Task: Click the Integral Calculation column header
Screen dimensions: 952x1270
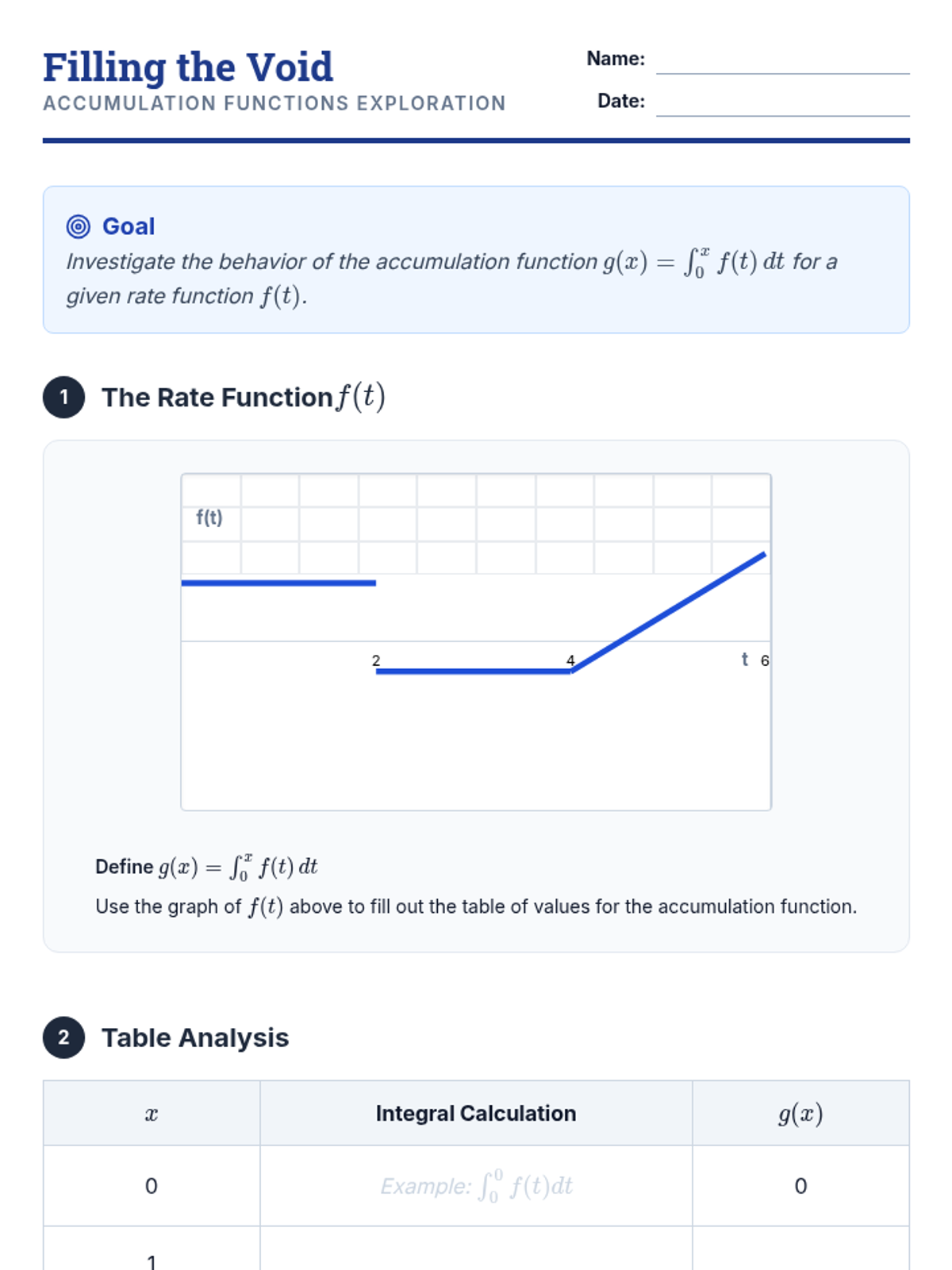Action: pos(476,1114)
